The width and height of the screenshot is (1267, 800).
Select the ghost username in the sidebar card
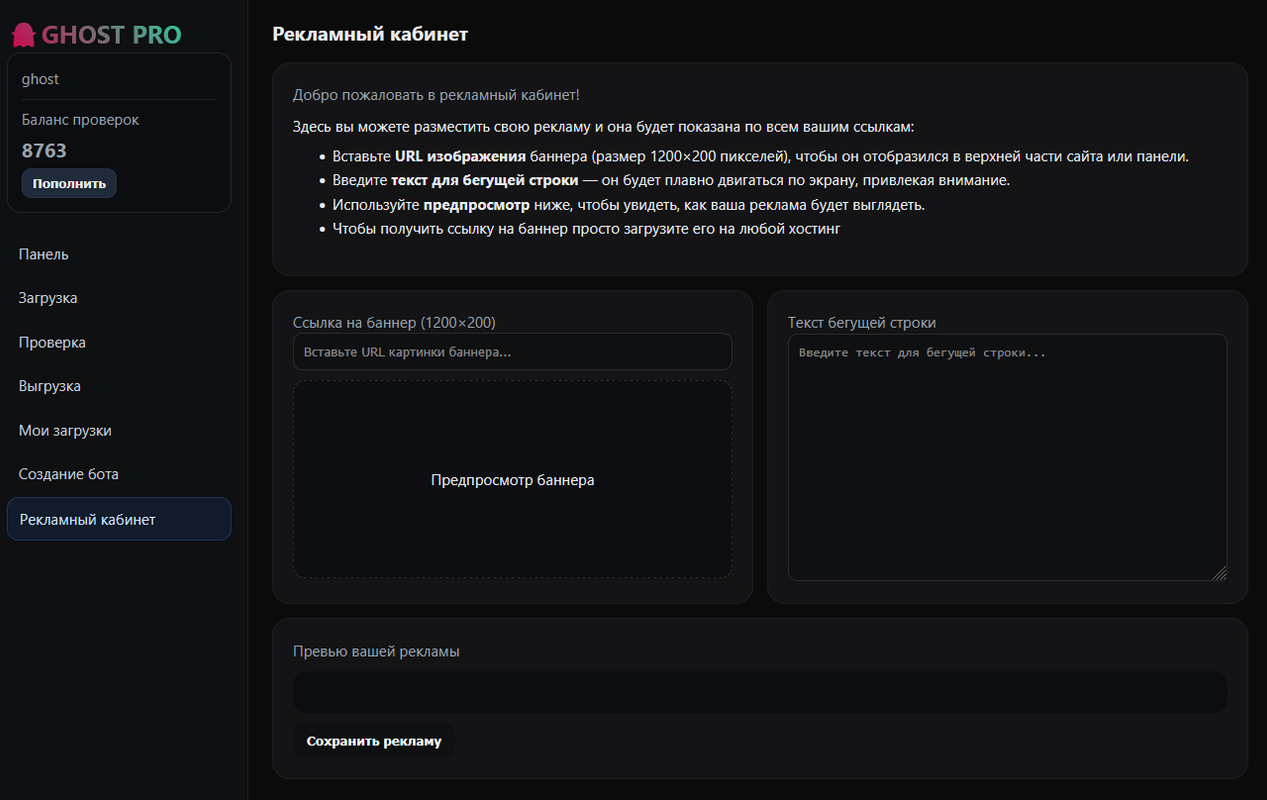40,79
